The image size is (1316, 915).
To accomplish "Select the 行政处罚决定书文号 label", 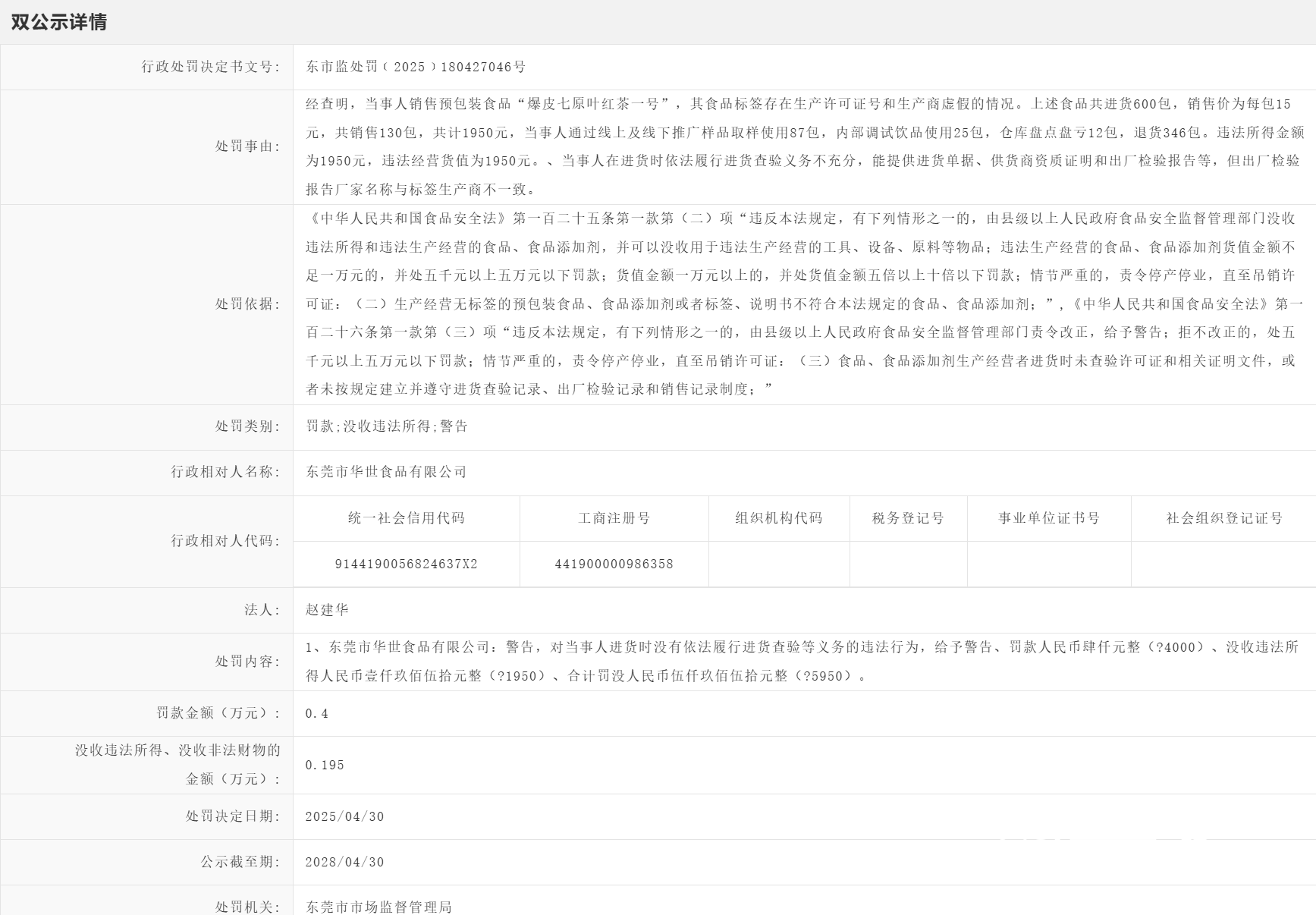I will 211,67.
